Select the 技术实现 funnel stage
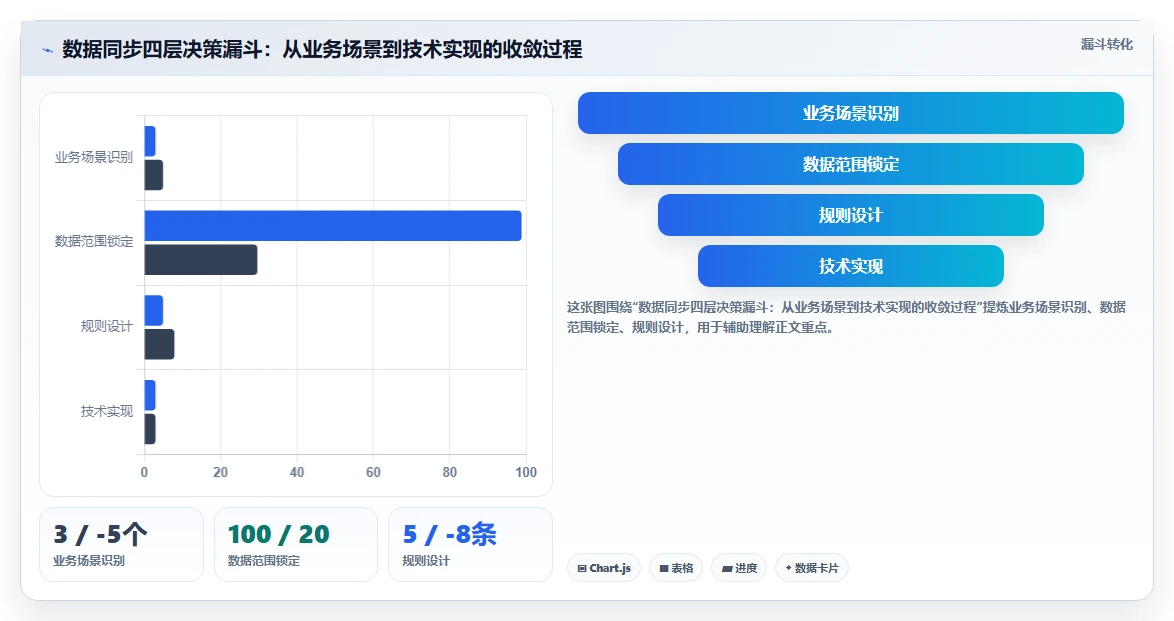This screenshot has width=1174, height=621. [x=851, y=266]
